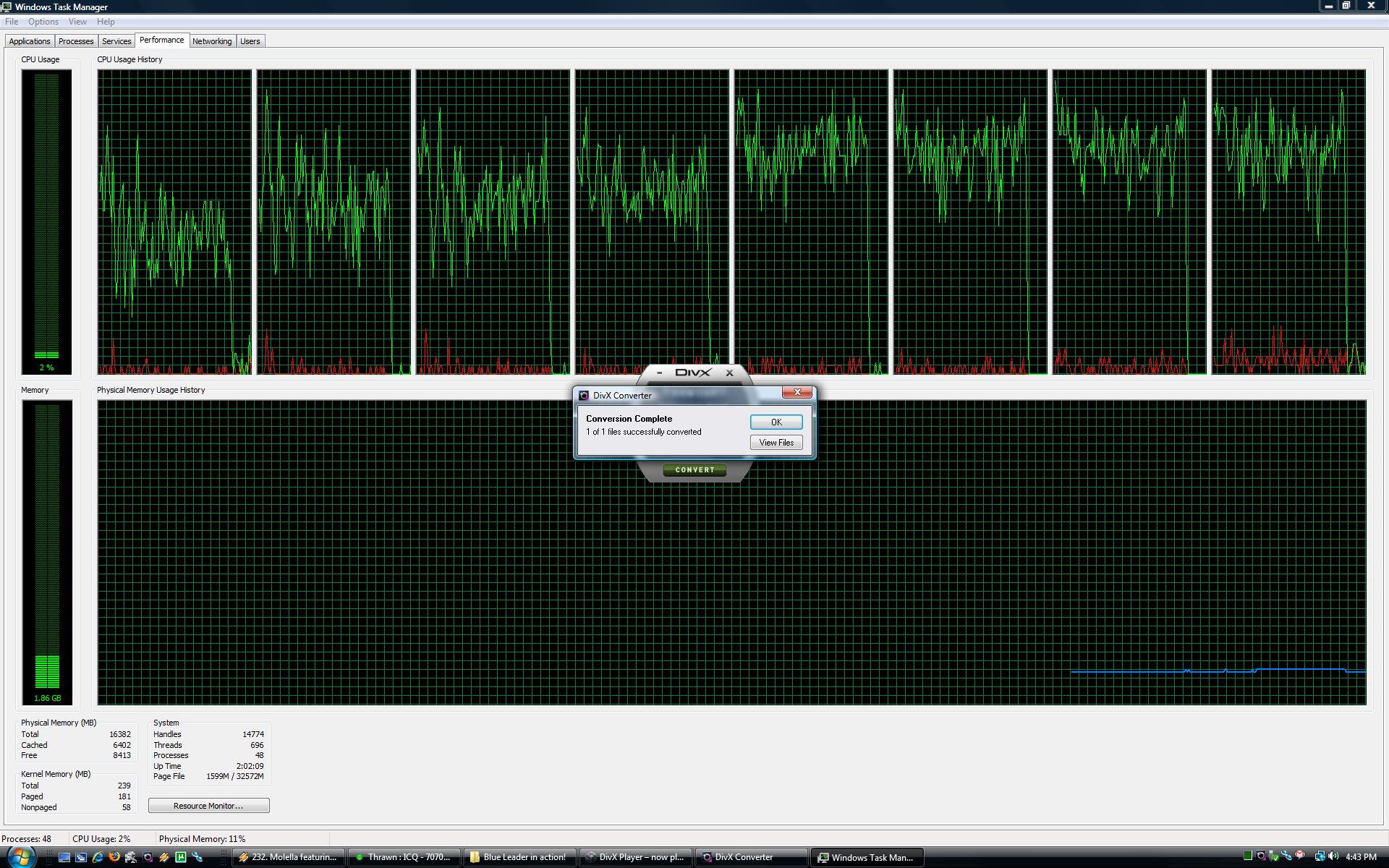This screenshot has height=868, width=1389.
Task: Click the Windows Start orb
Action: click(22, 857)
